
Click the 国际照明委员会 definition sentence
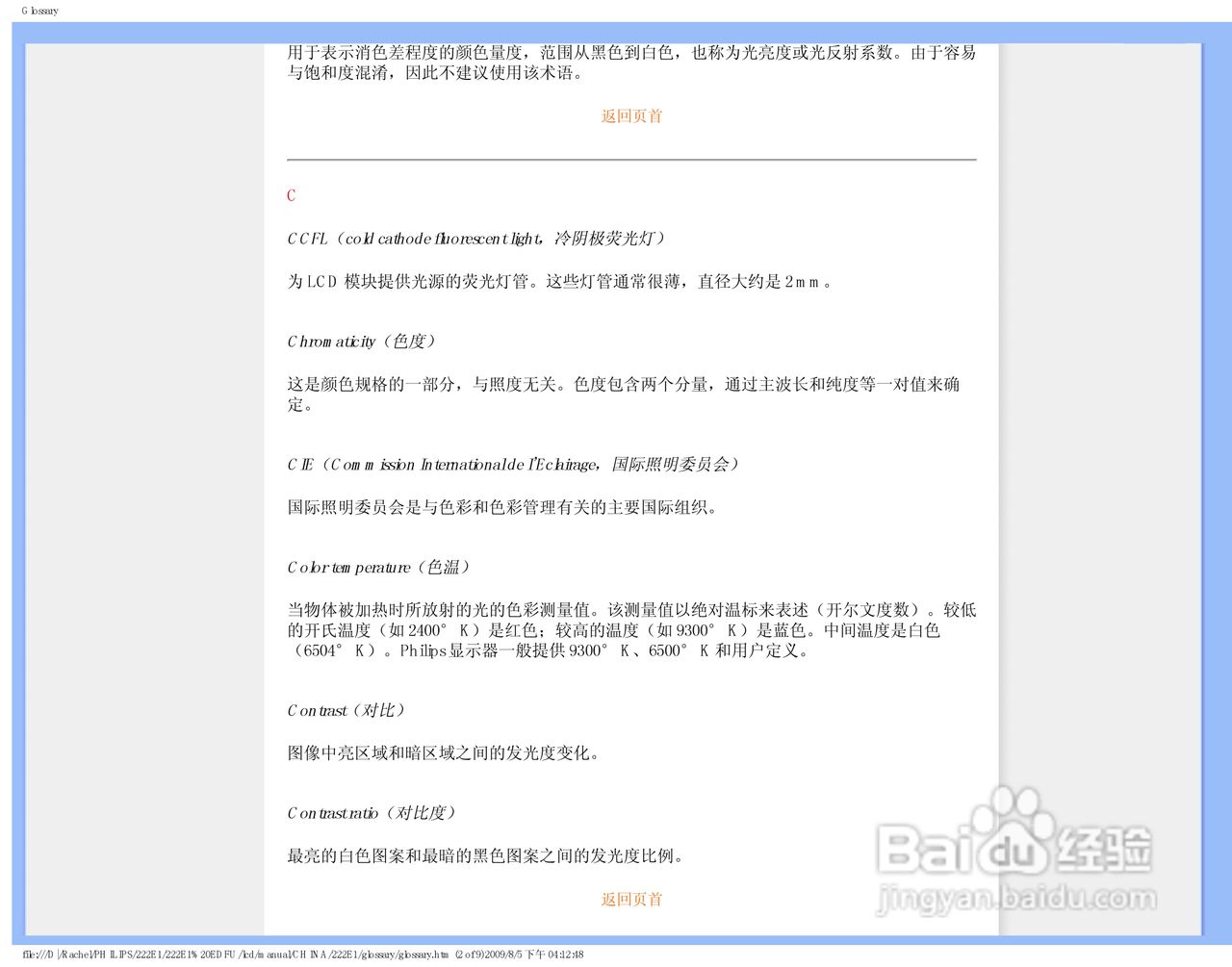[502, 508]
